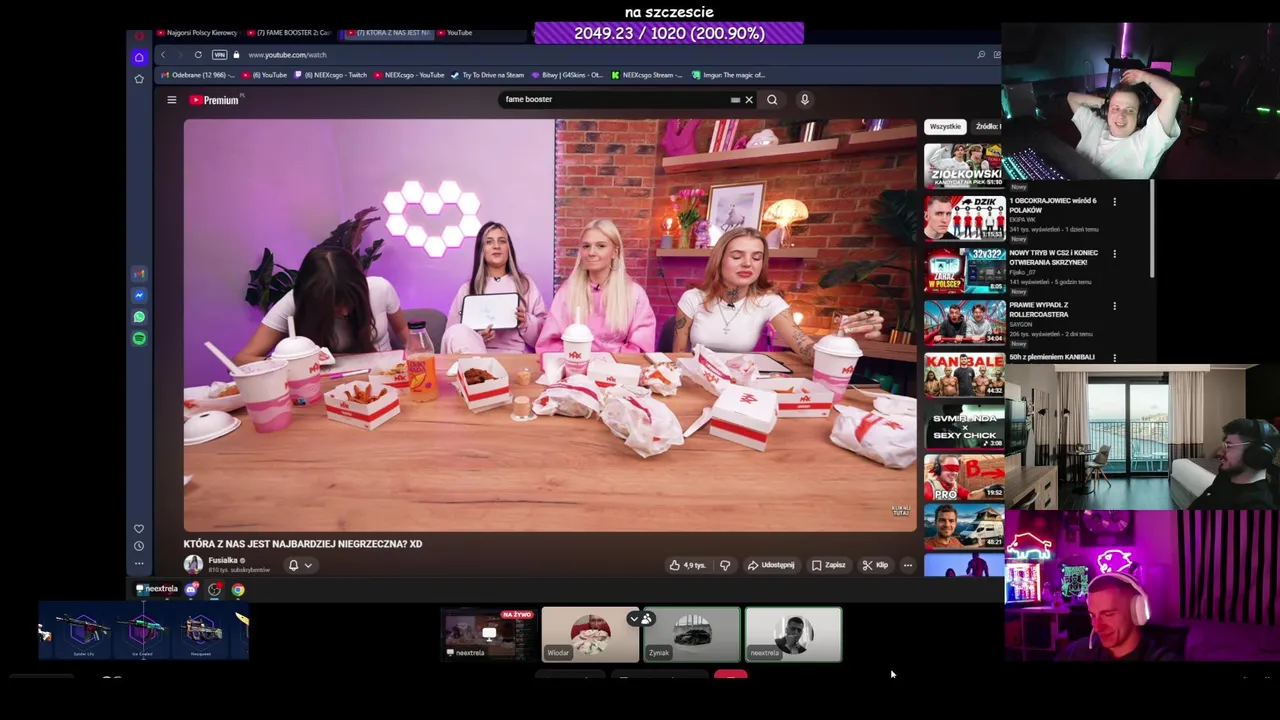Open the Fusialka channel avatar
The height and width of the screenshot is (720, 1280).
pyautogui.click(x=193, y=565)
